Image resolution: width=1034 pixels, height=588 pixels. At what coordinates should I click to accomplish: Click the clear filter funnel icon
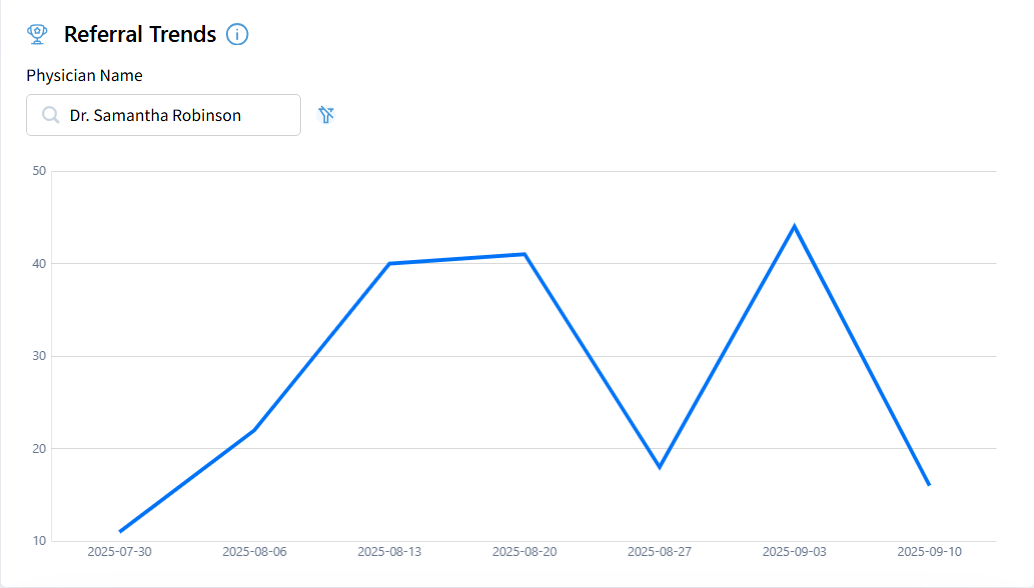click(326, 115)
